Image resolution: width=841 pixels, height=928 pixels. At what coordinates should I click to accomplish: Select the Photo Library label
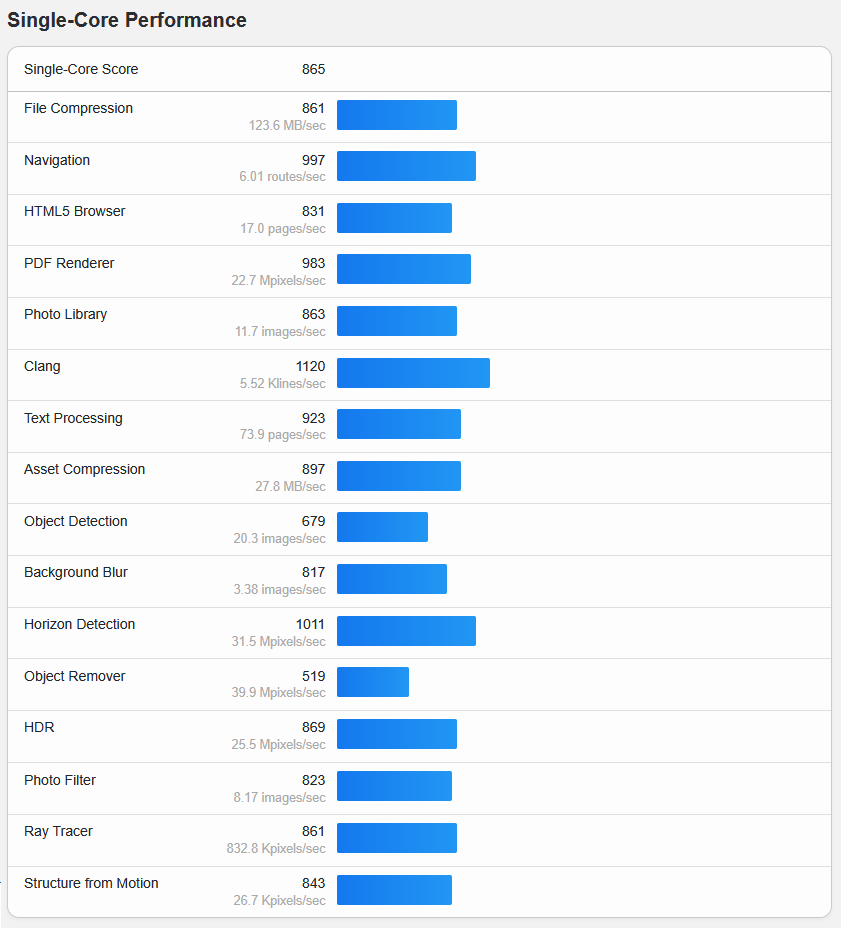pyautogui.click(x=65, y=314)
